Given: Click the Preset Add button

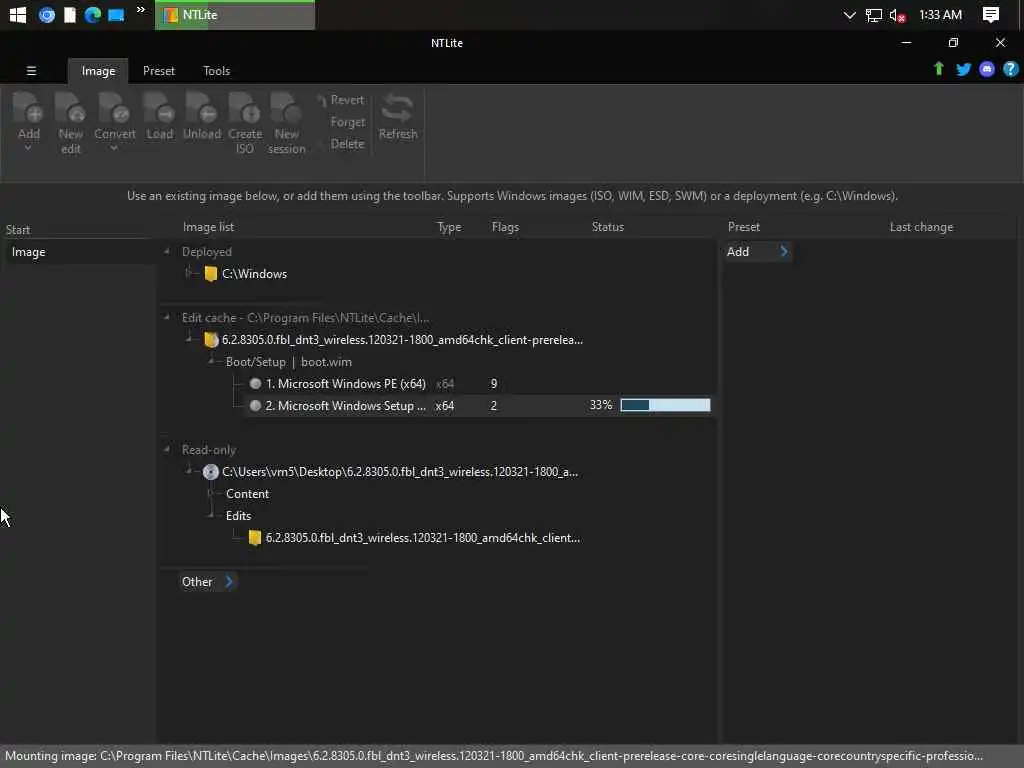Looking at the screenshot, I should click(758, 251).
